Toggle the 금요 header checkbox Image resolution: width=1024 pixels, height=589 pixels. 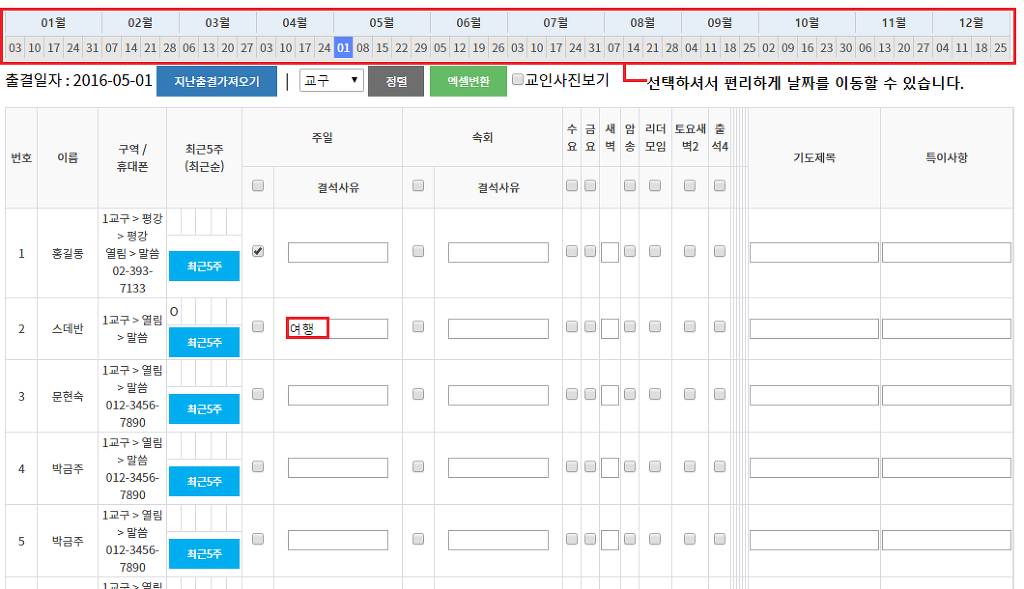coord(590,185)
